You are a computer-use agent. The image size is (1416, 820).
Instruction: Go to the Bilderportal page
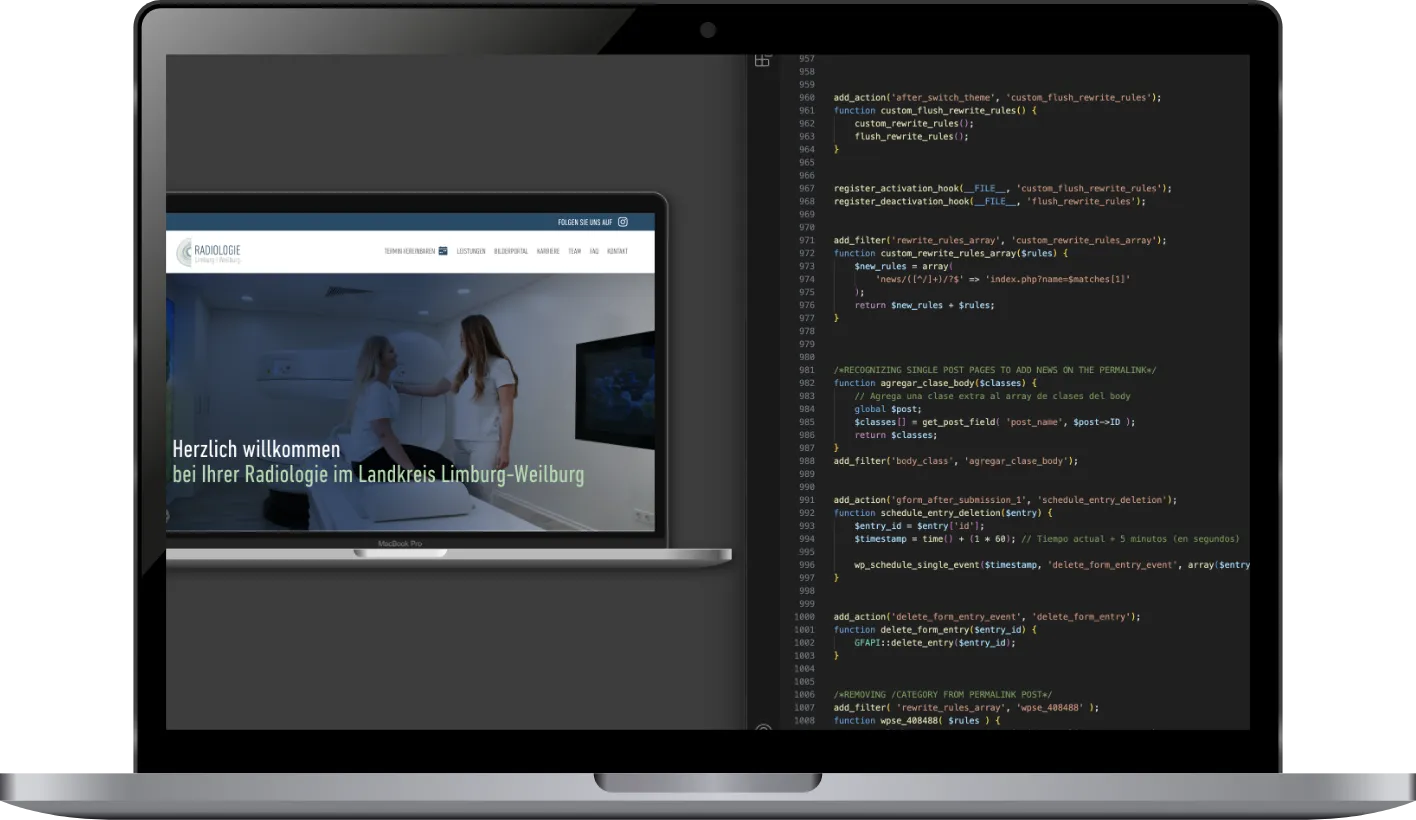coord(510,251)
